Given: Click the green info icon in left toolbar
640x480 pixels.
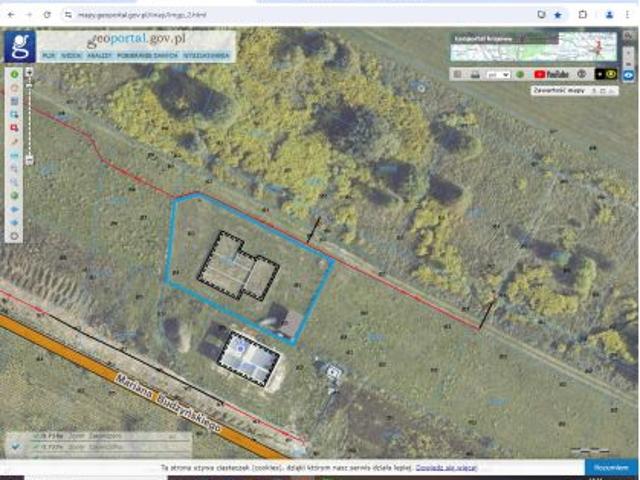Looking at the screenshot, I should pyautogui.click(x=14, y=74).
